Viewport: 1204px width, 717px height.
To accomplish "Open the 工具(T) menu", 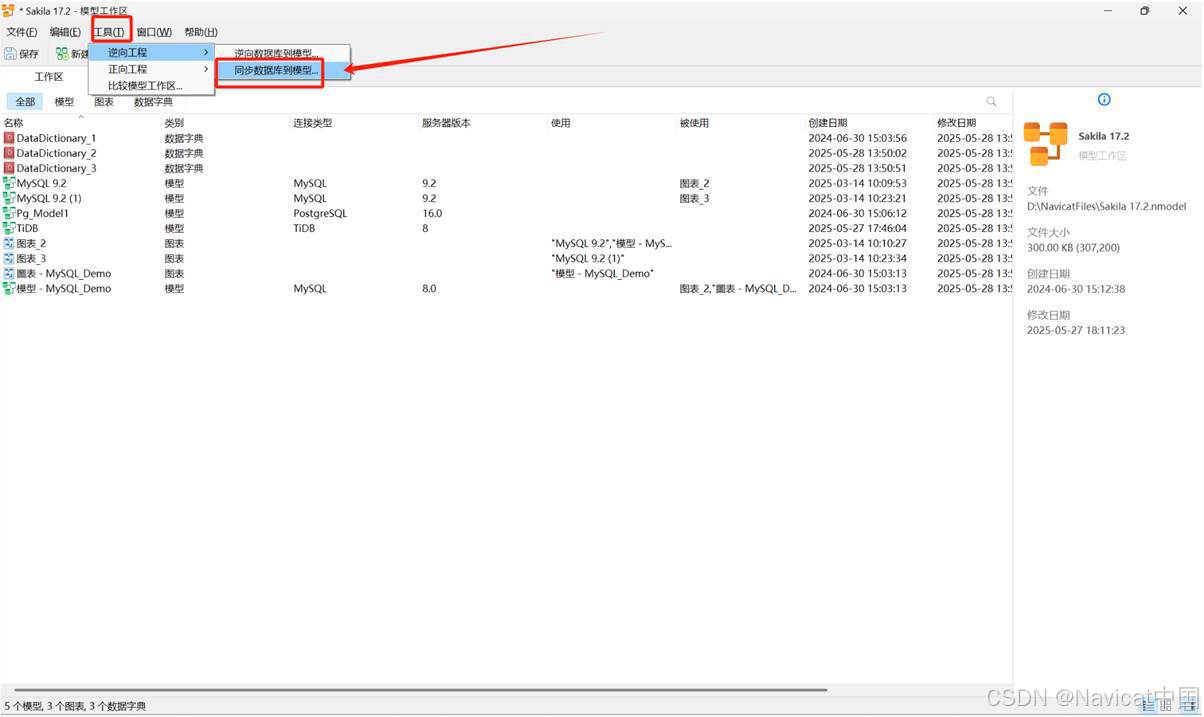I will pyautogui.click(x=109, y=32).
